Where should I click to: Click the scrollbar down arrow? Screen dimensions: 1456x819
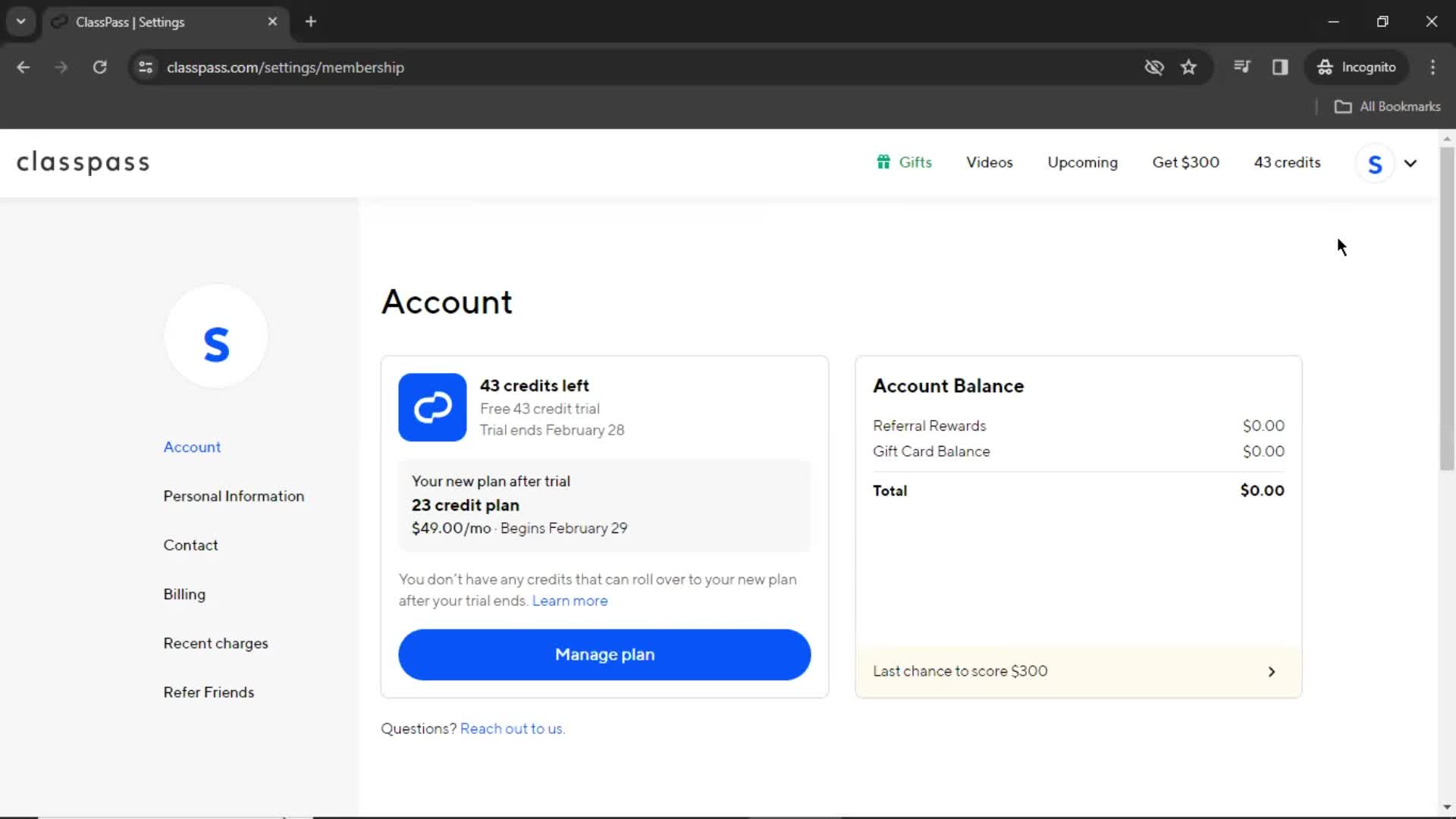[x=1447, y=808]
